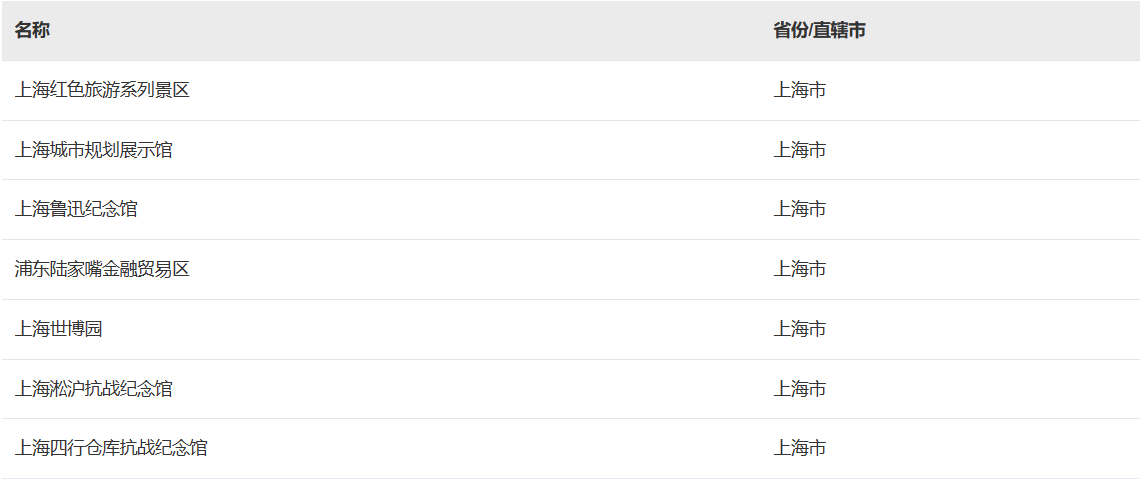Image resolution: width=1140 pixels, height=483 pixels.
Task: Click the empty area of the 上海世博园 row
Action: tap(436, 329)
